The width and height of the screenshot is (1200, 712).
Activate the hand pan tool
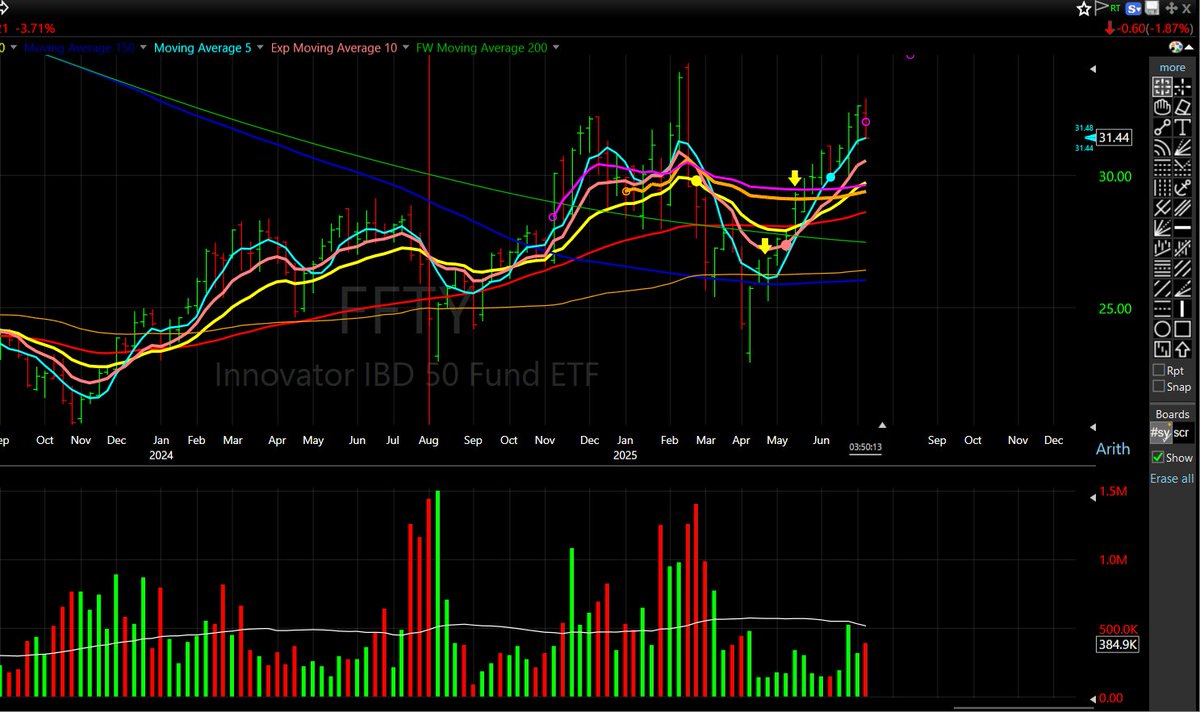1161,107
